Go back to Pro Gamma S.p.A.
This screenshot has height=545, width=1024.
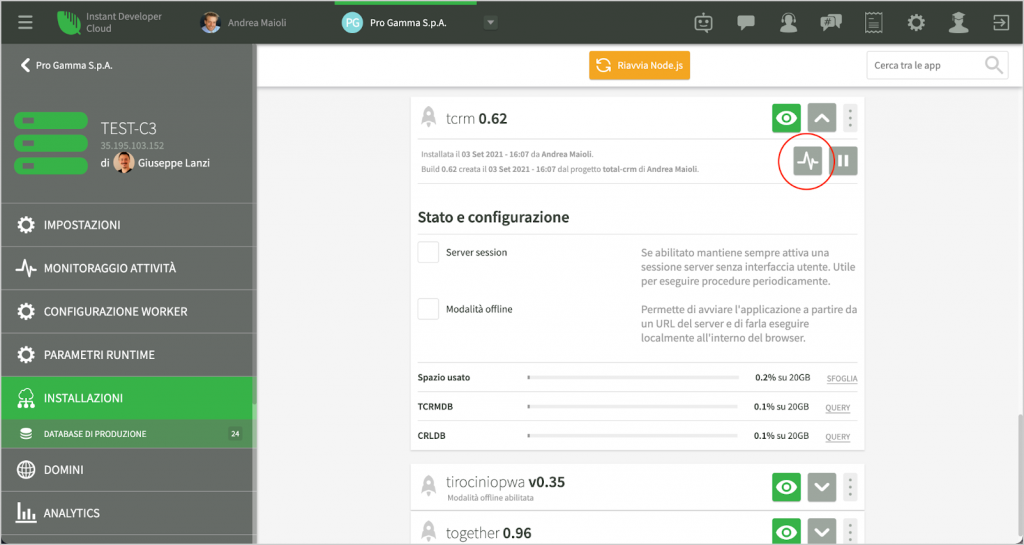(x=66, y=65)
